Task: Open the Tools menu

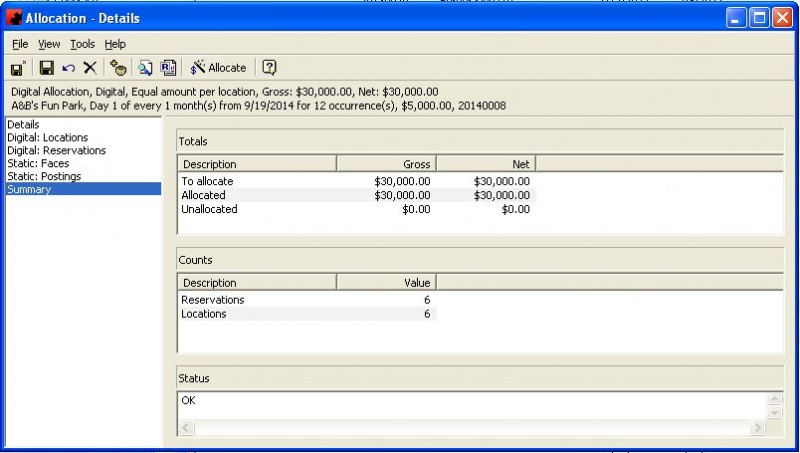Action: [x=82, y=44]
